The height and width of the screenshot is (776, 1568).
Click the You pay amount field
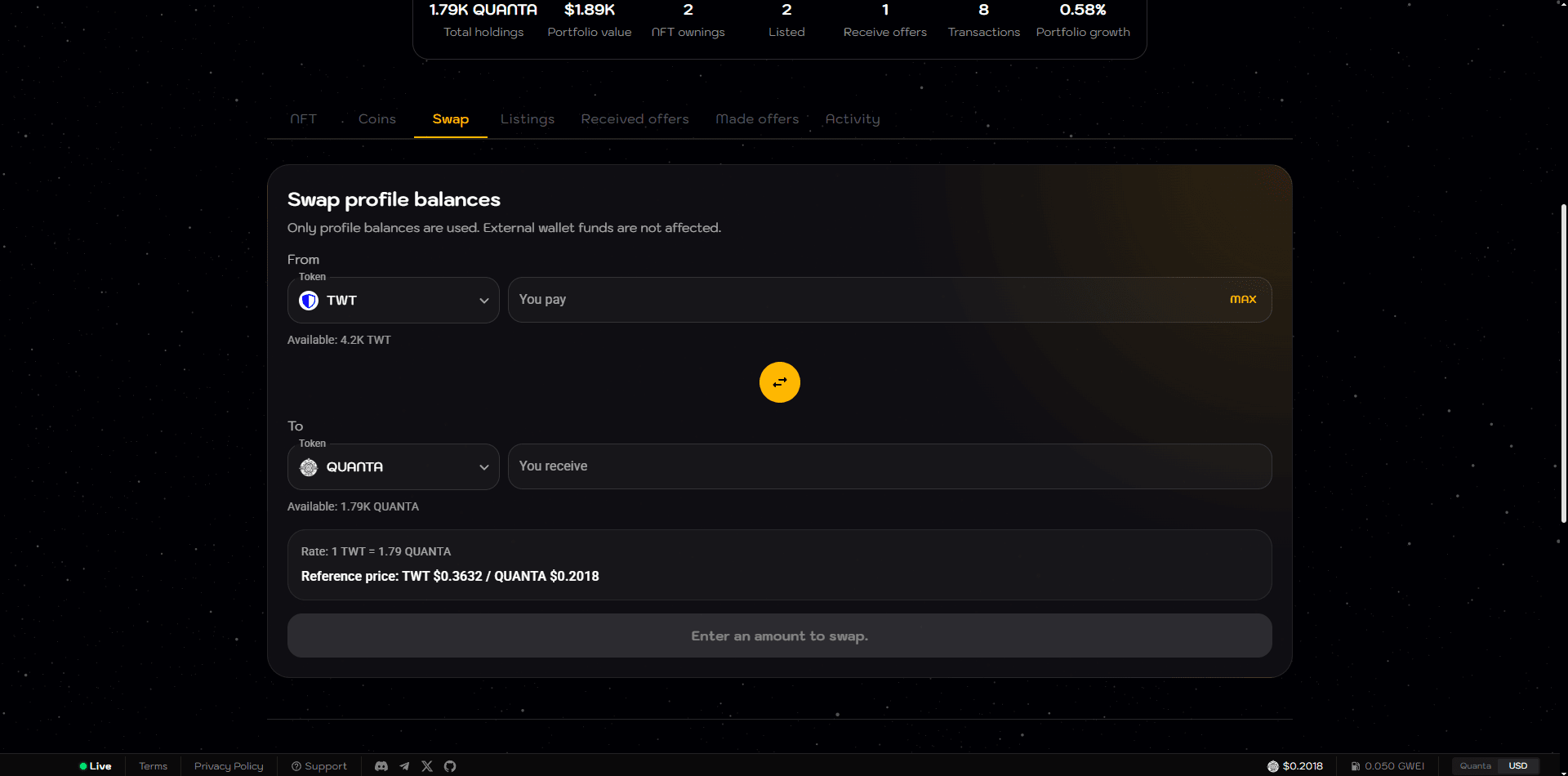(890, 300)
